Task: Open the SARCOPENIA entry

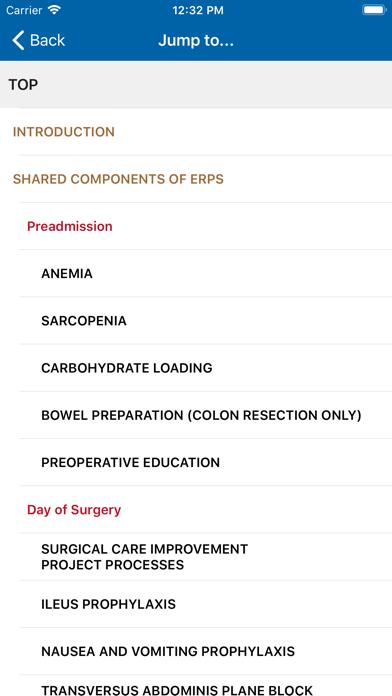Action: point(196,321)
